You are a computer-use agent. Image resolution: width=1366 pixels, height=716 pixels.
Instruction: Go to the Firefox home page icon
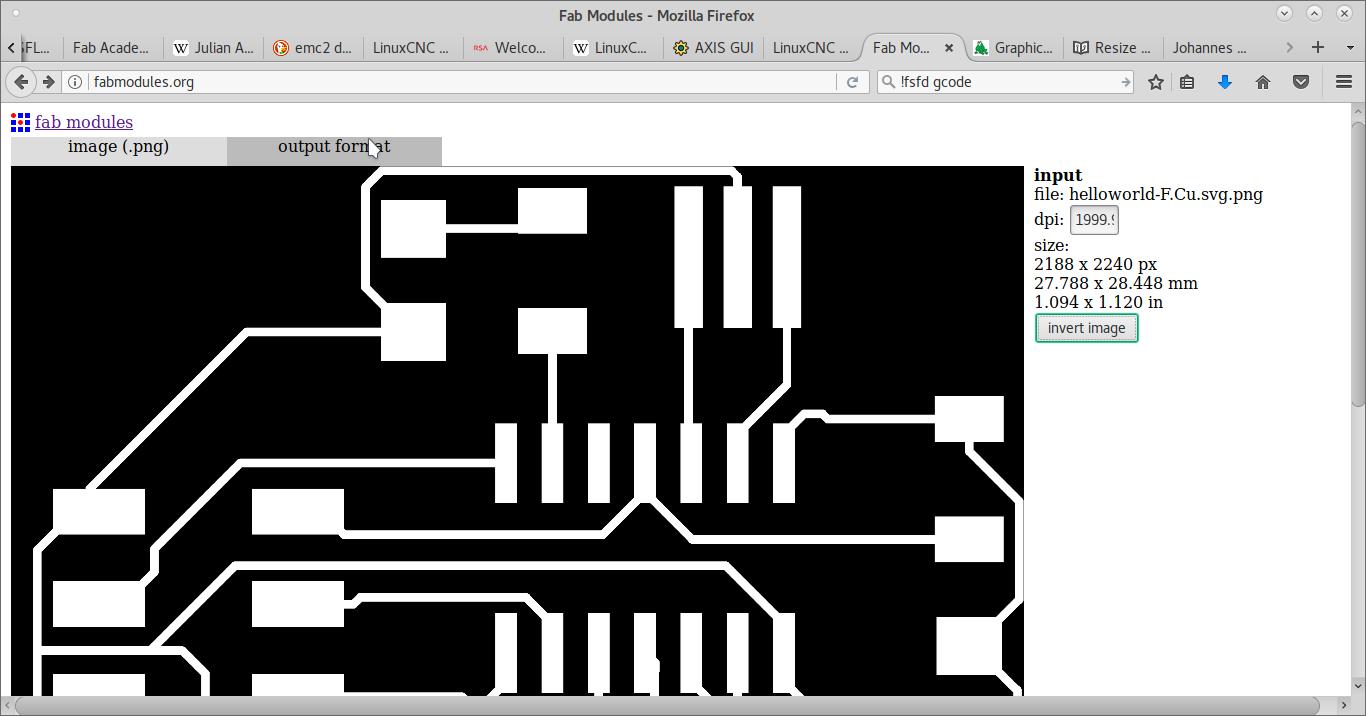(x=1263, y=82)
